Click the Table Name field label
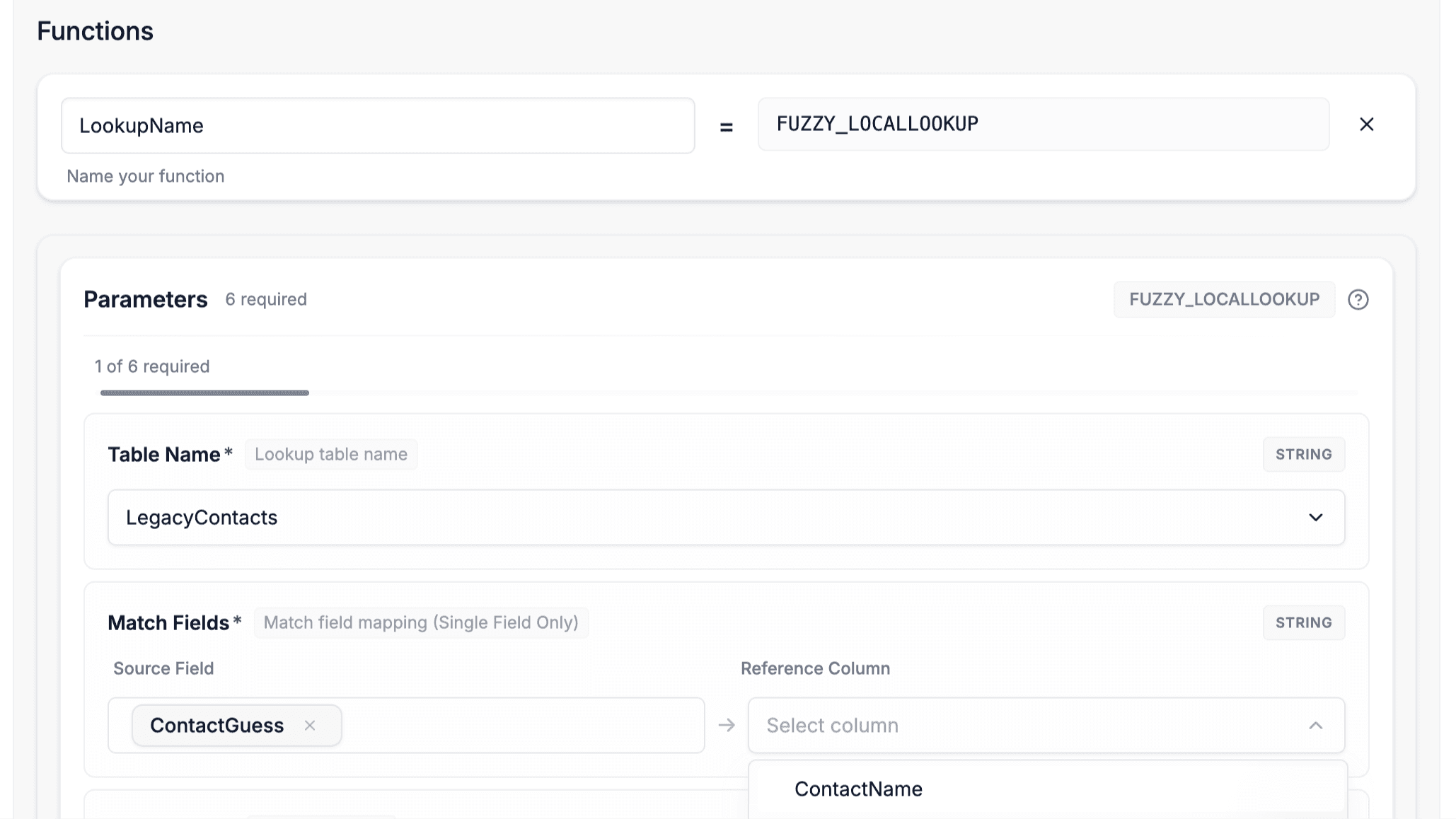1456x819 pixels. 164,454
